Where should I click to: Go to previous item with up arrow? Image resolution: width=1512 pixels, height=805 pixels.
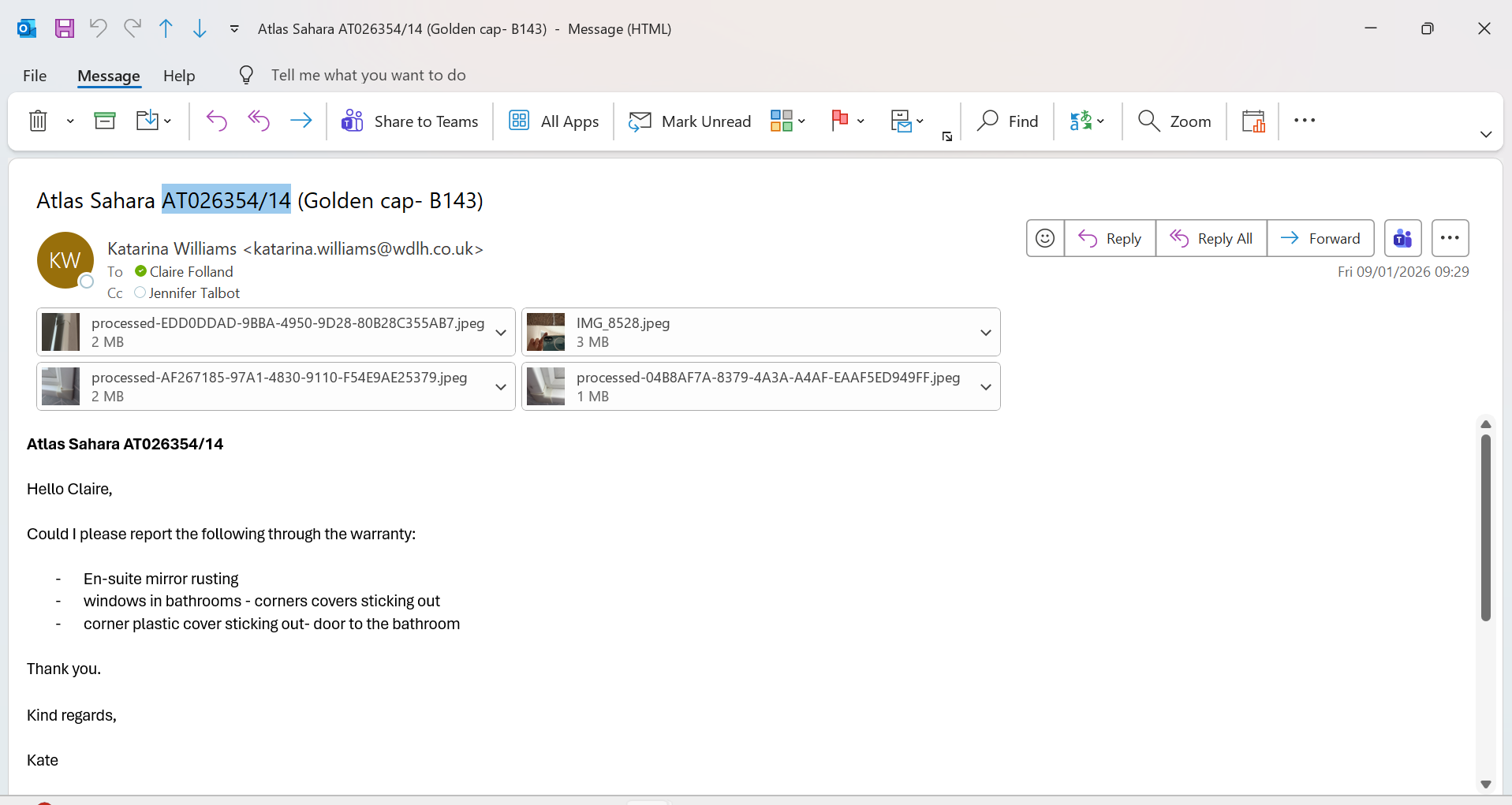166,29
